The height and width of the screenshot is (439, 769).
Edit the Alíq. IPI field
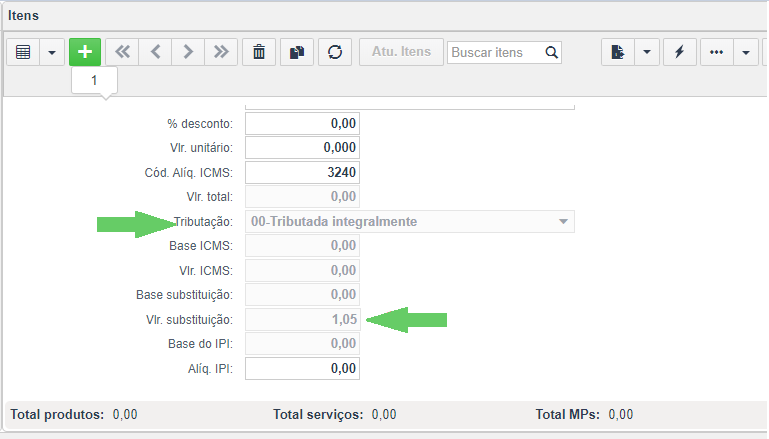(x=303, y=368)
